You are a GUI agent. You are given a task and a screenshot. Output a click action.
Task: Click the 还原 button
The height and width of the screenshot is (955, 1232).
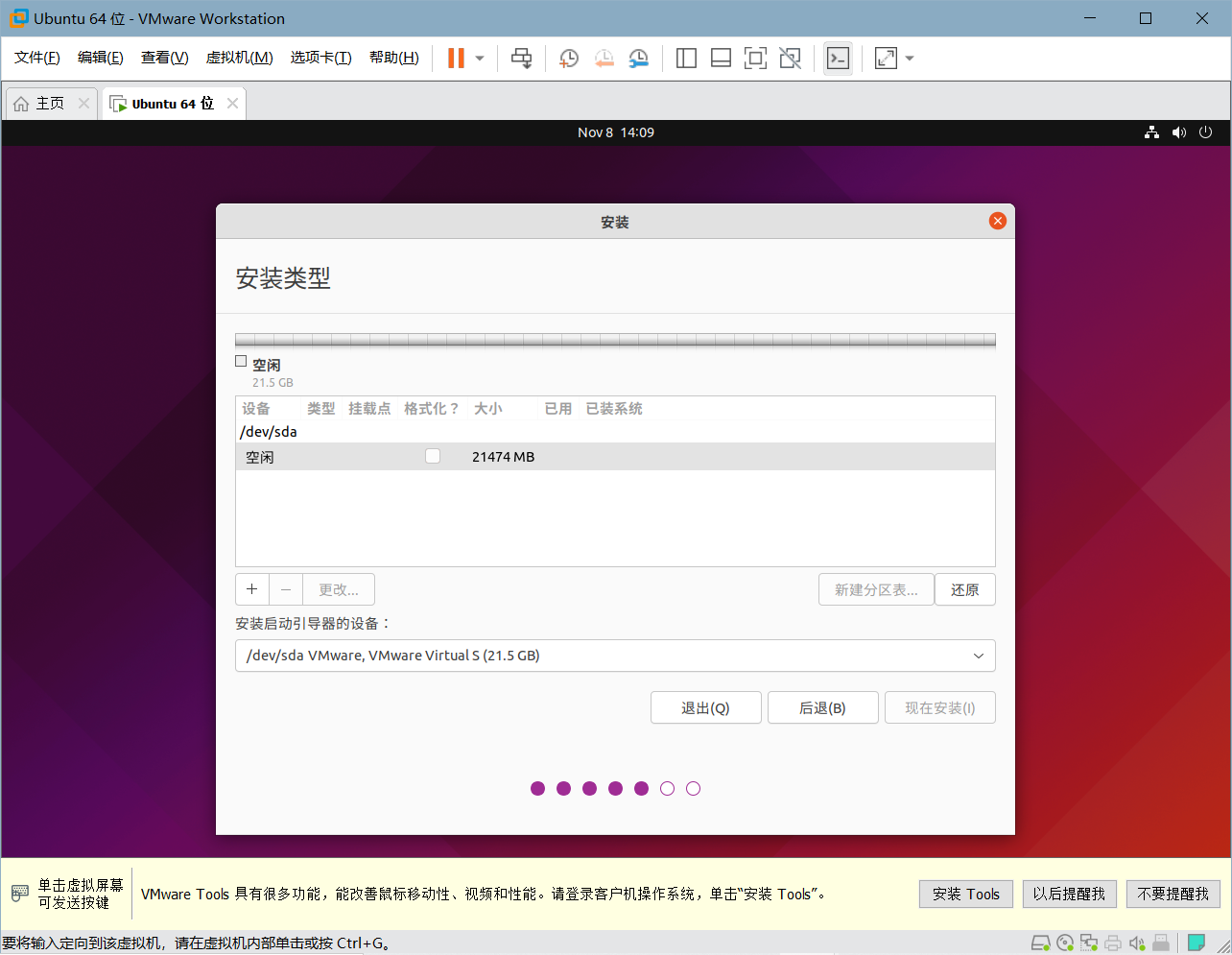coord(965,589)
